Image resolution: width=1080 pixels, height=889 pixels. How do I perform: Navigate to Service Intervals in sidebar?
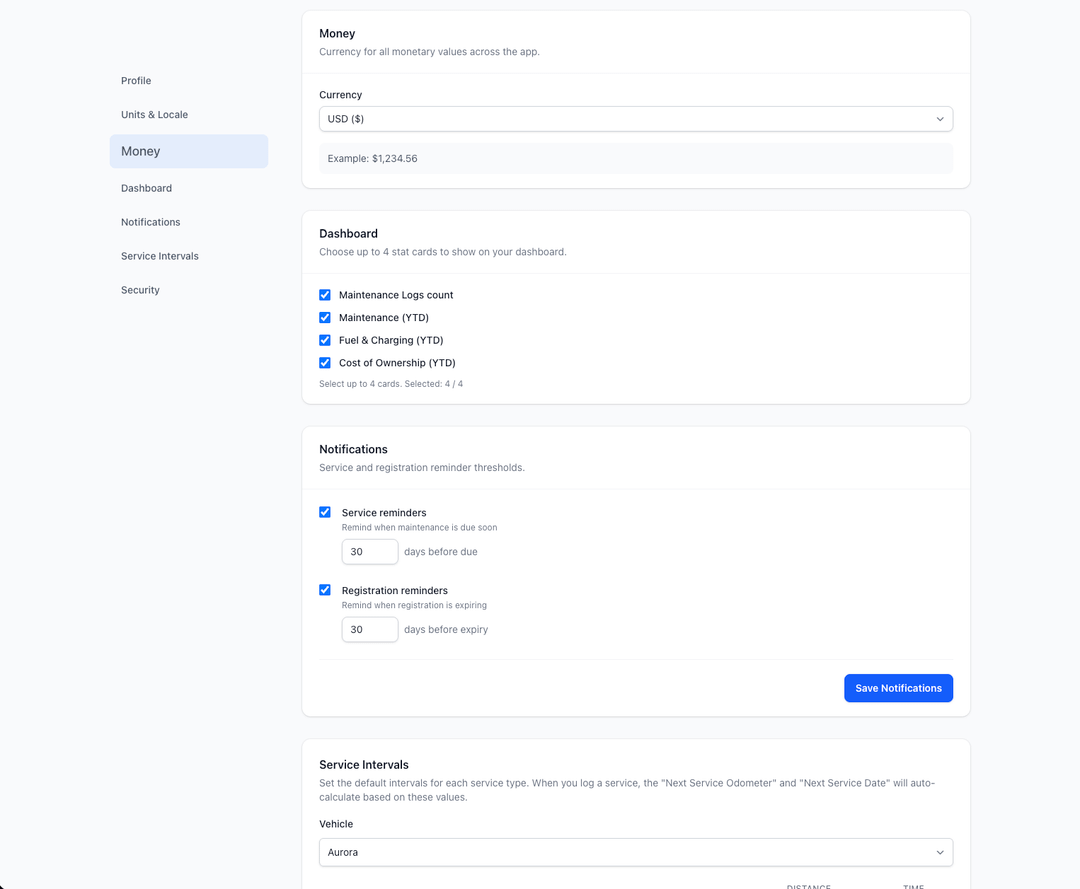[x=159, y=256]
